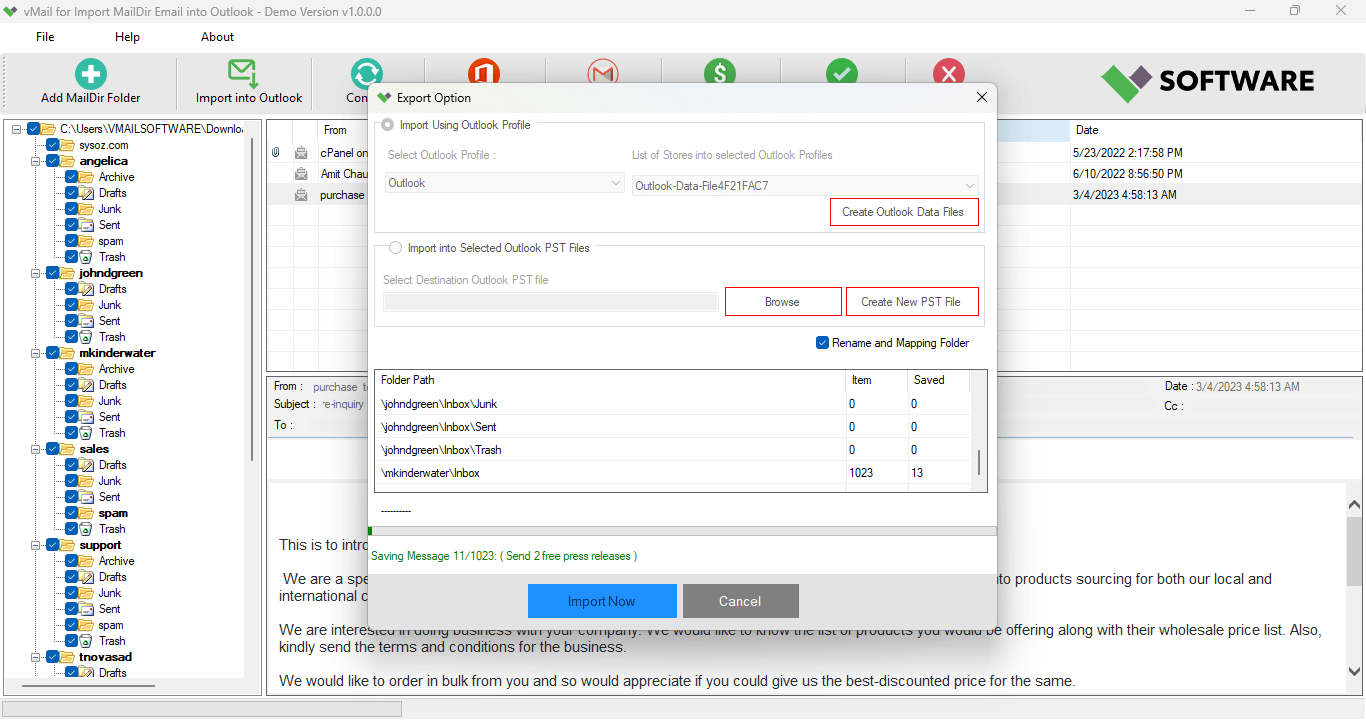Collapse the tnovasad tree node

point(36,657)
